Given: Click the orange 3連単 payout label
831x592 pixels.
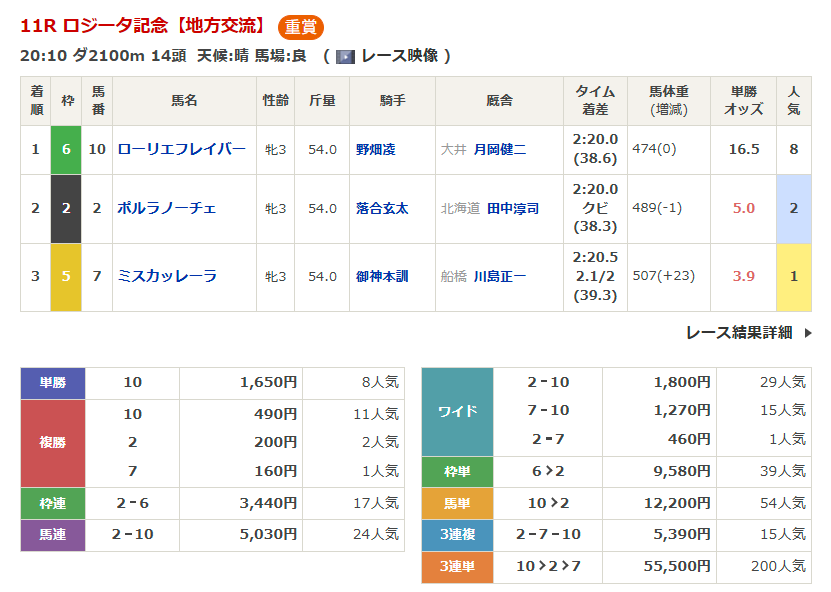Looking at the screenshot, I should pos(457,567).
